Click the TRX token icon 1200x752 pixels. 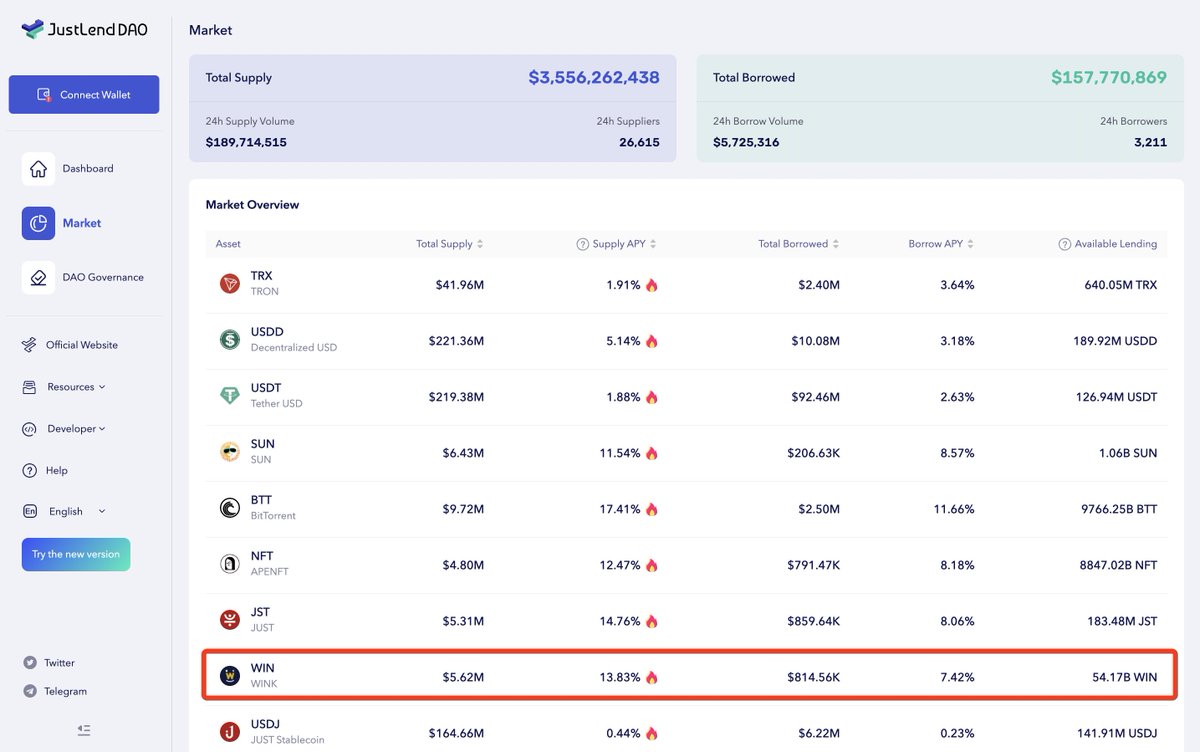(x=230, y=284)
